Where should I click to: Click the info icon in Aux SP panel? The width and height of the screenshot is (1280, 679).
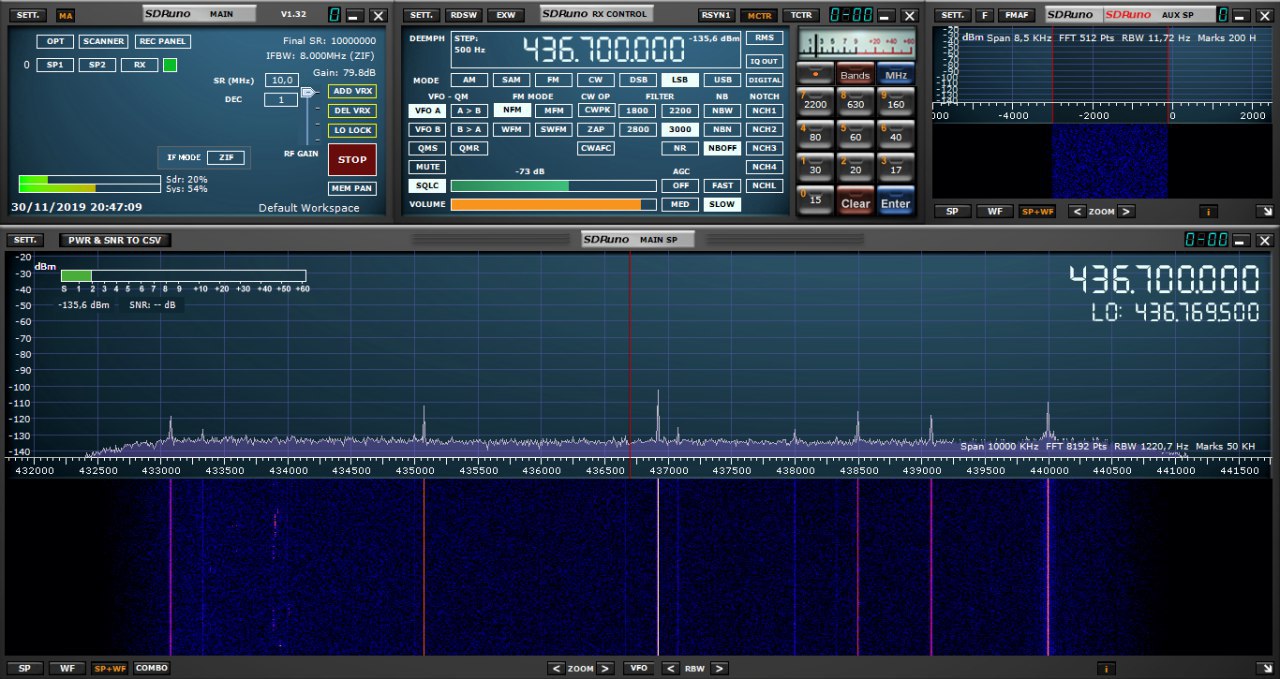coord(1208,211)
